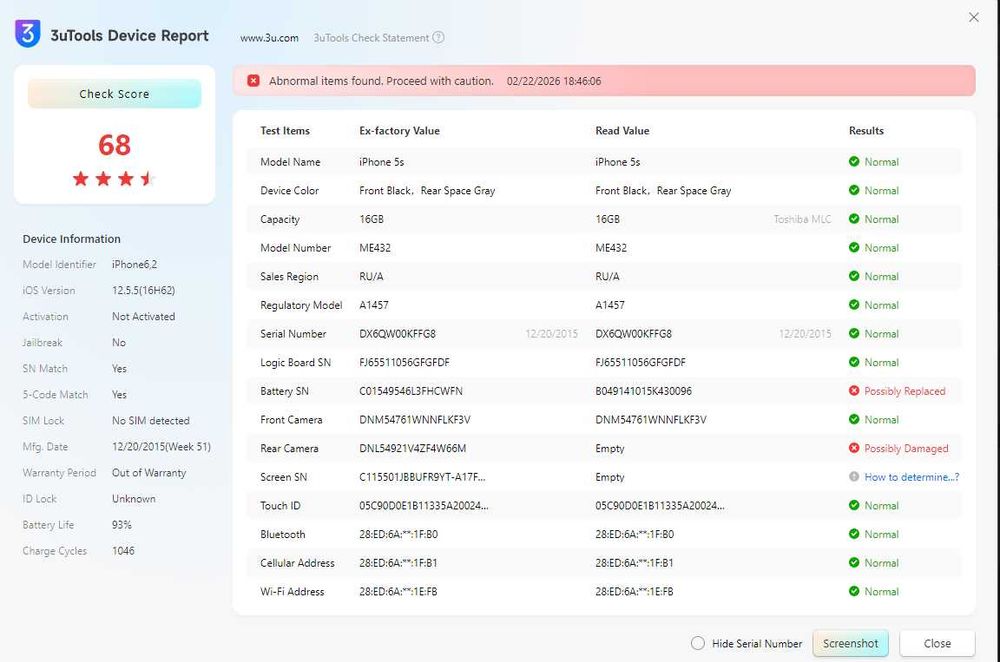1000x662 pixels.
Task: Click green check icon in Model Name row
Action: [854, 161]
